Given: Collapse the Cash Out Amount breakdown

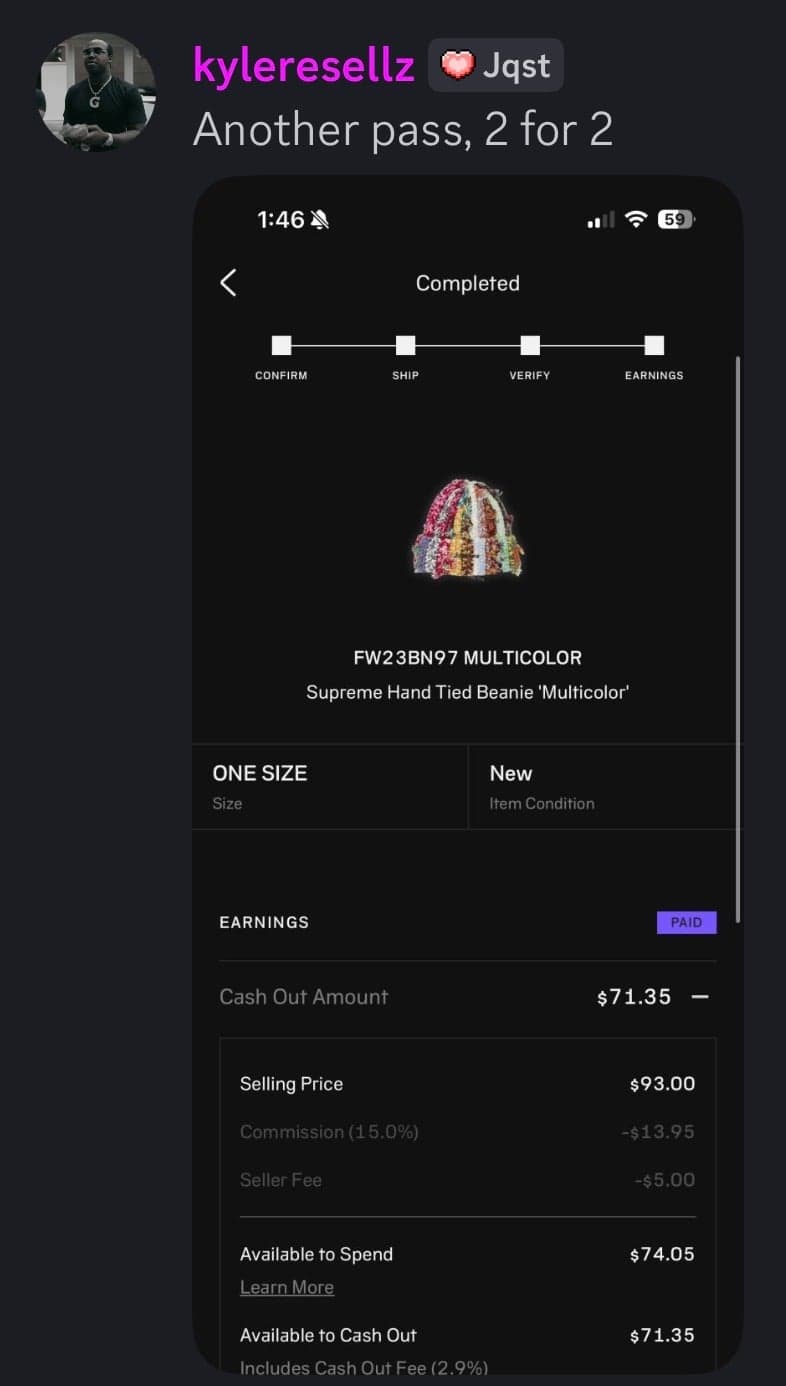Looking at the screenshot, I should click(x=700, y=997).
